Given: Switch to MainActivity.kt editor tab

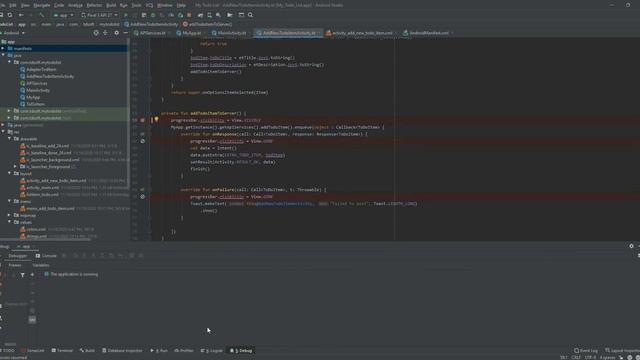Looking at the screenshot, I should click(x=229, y=33).
